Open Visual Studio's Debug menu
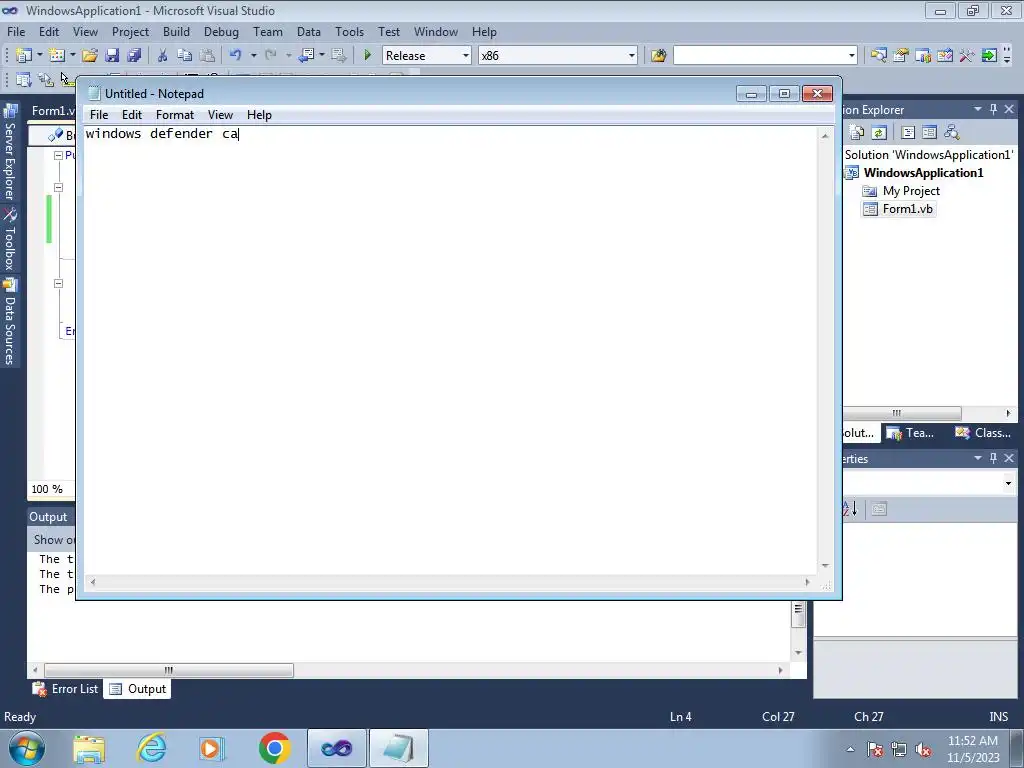Viewport: 1024px width, 768px height. click(x=221, y=31)
